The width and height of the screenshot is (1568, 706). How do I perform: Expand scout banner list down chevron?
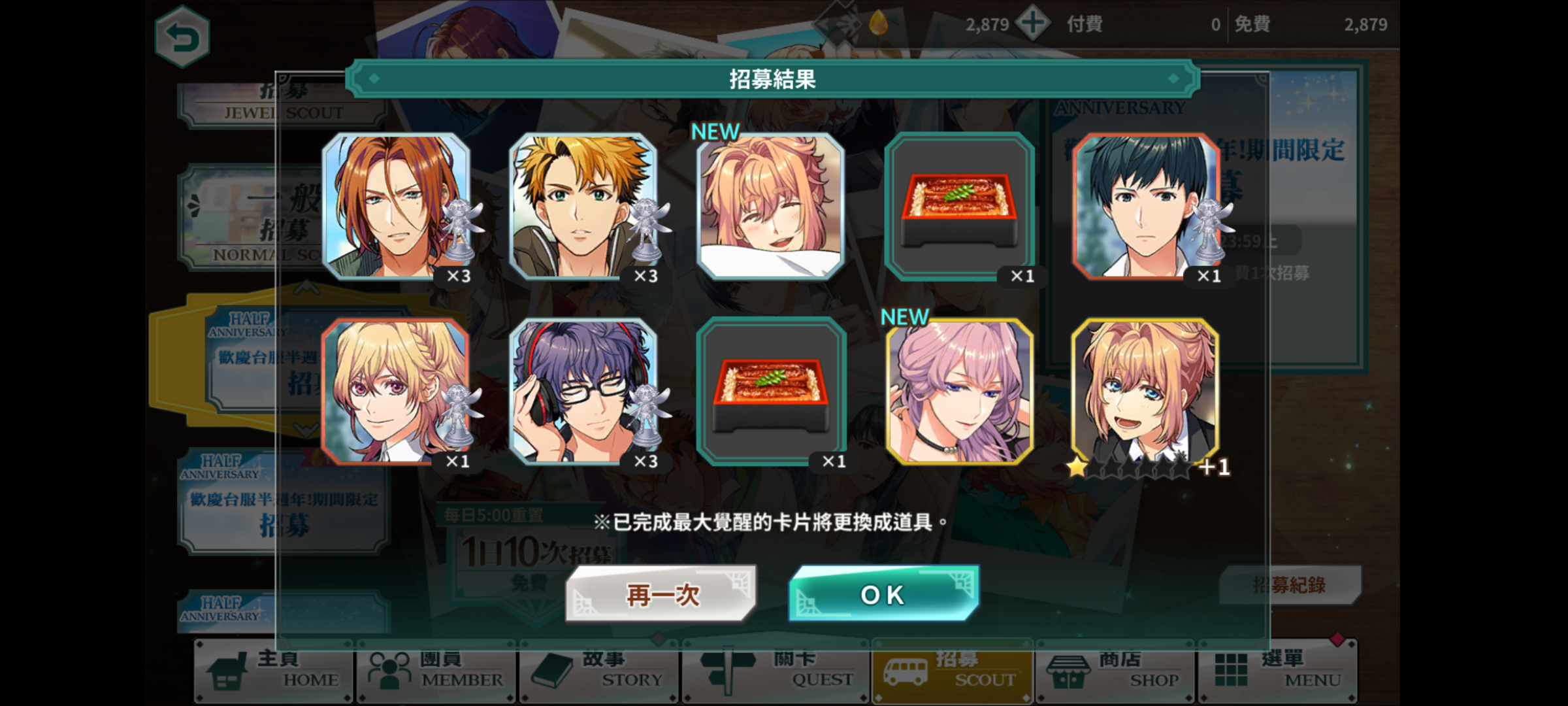coord(307,429)
